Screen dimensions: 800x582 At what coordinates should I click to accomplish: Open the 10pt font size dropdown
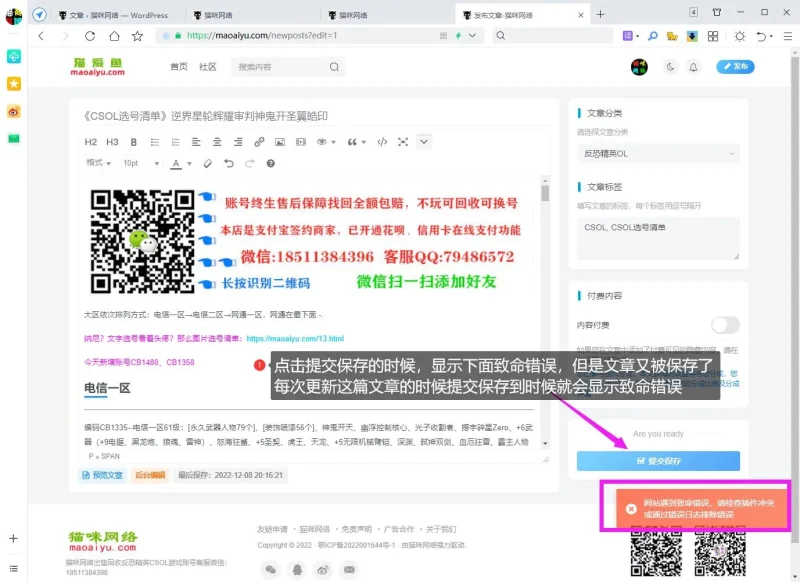click(141, 163)
